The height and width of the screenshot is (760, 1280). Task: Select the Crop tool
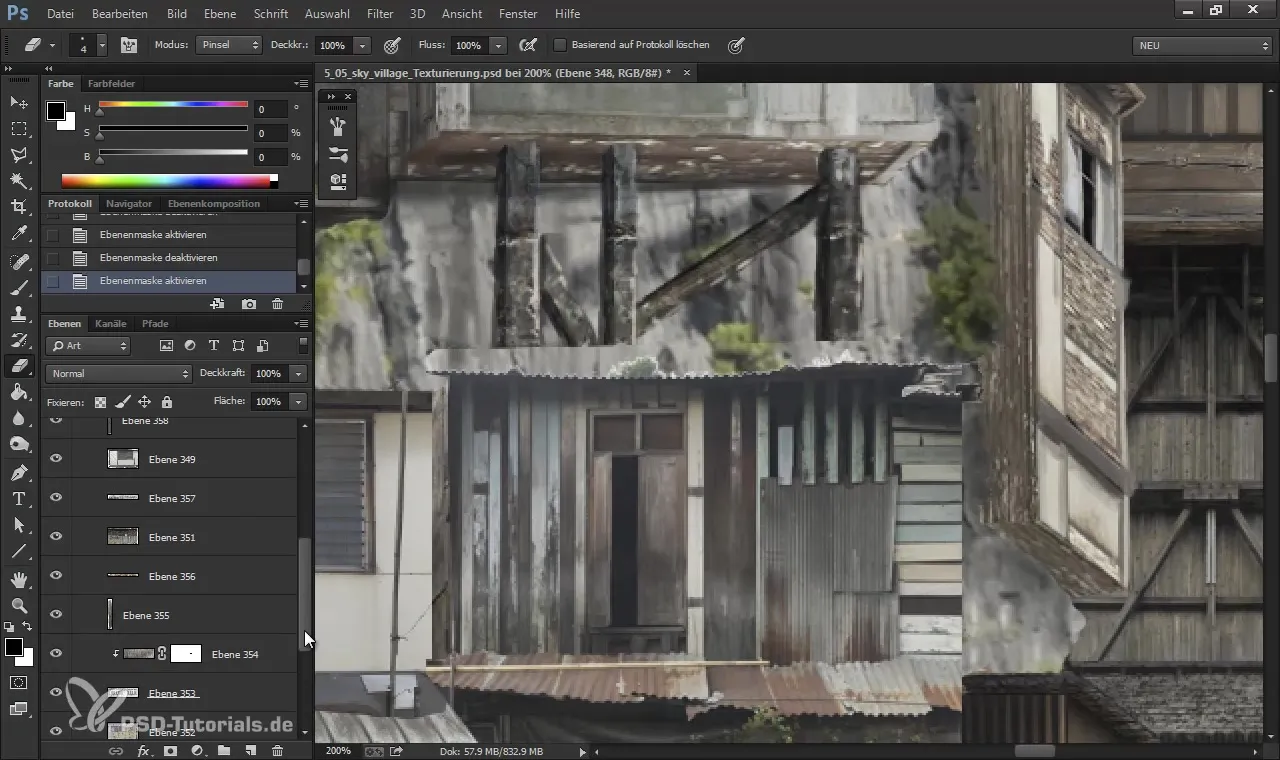[x=19, y=206]
